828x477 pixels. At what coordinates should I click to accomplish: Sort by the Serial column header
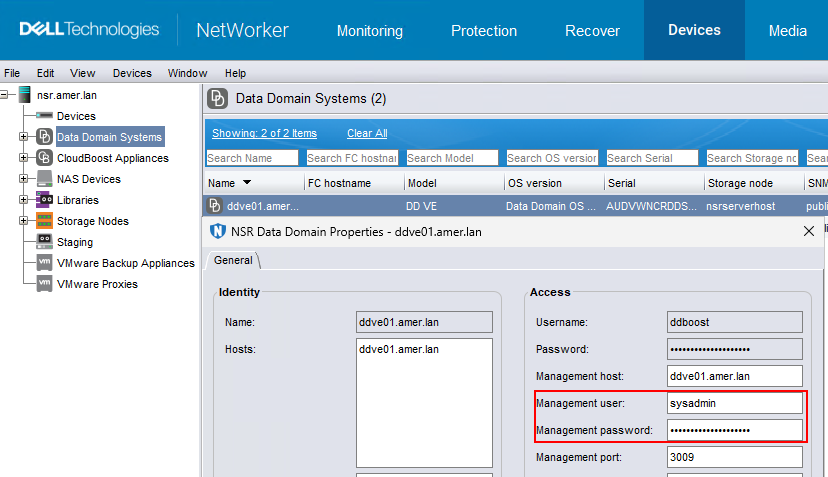[654, 183]
